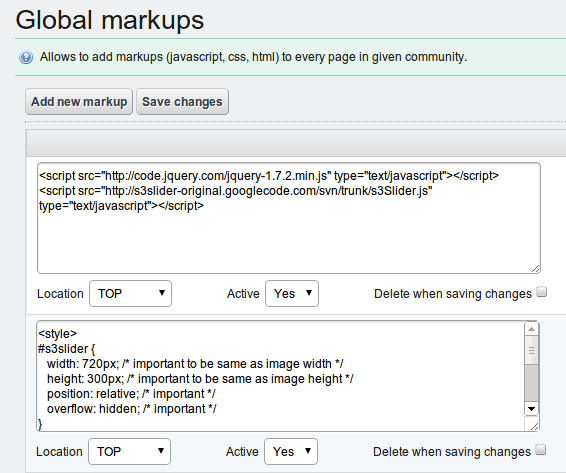The height and width of the screenshot is (473, 566).
Task: Click the scrollbar thumb in the style textarea
Action: [531, 350]
